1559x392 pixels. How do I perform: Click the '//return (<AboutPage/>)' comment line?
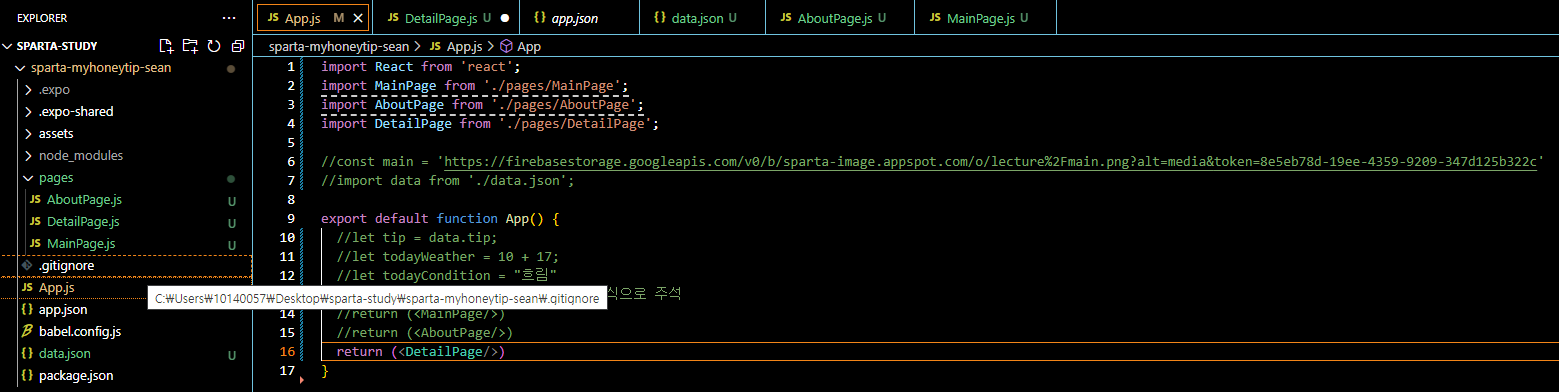425,333
